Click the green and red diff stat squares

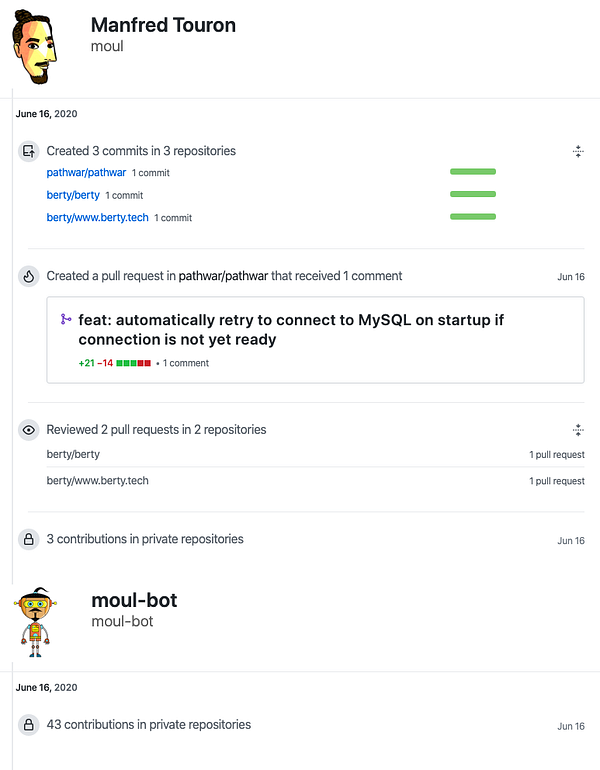133,363
